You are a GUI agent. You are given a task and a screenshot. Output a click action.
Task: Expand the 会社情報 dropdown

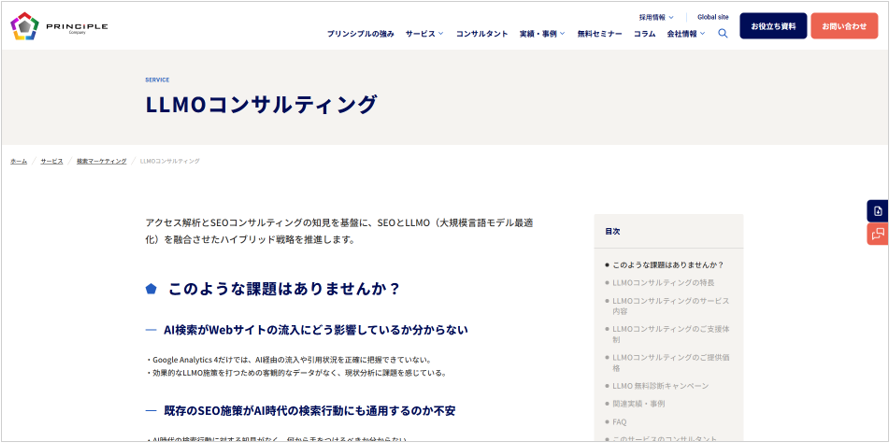click(x=703, y=34)
